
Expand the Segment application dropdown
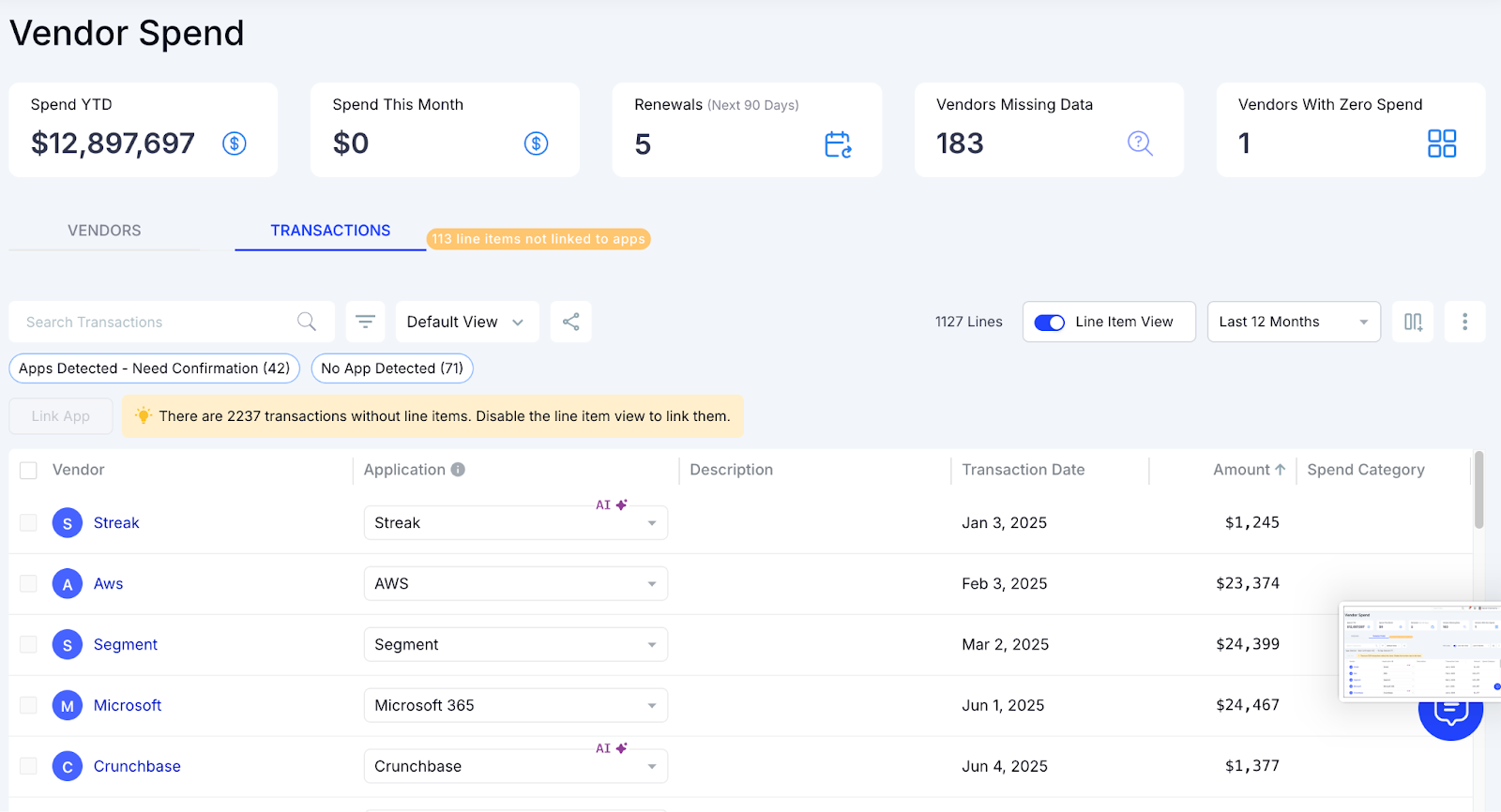click(x=516, y=645)
